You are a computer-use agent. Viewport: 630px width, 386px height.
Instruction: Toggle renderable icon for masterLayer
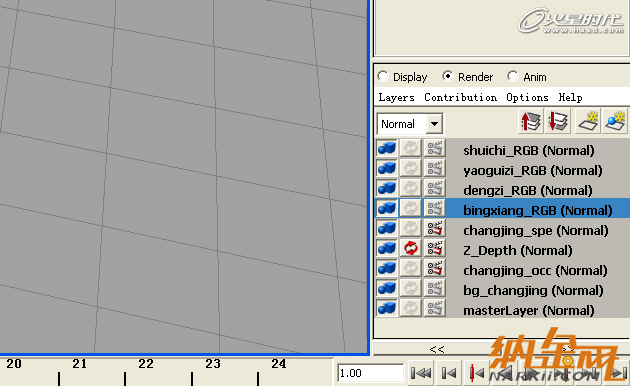[x=387, y=308]
